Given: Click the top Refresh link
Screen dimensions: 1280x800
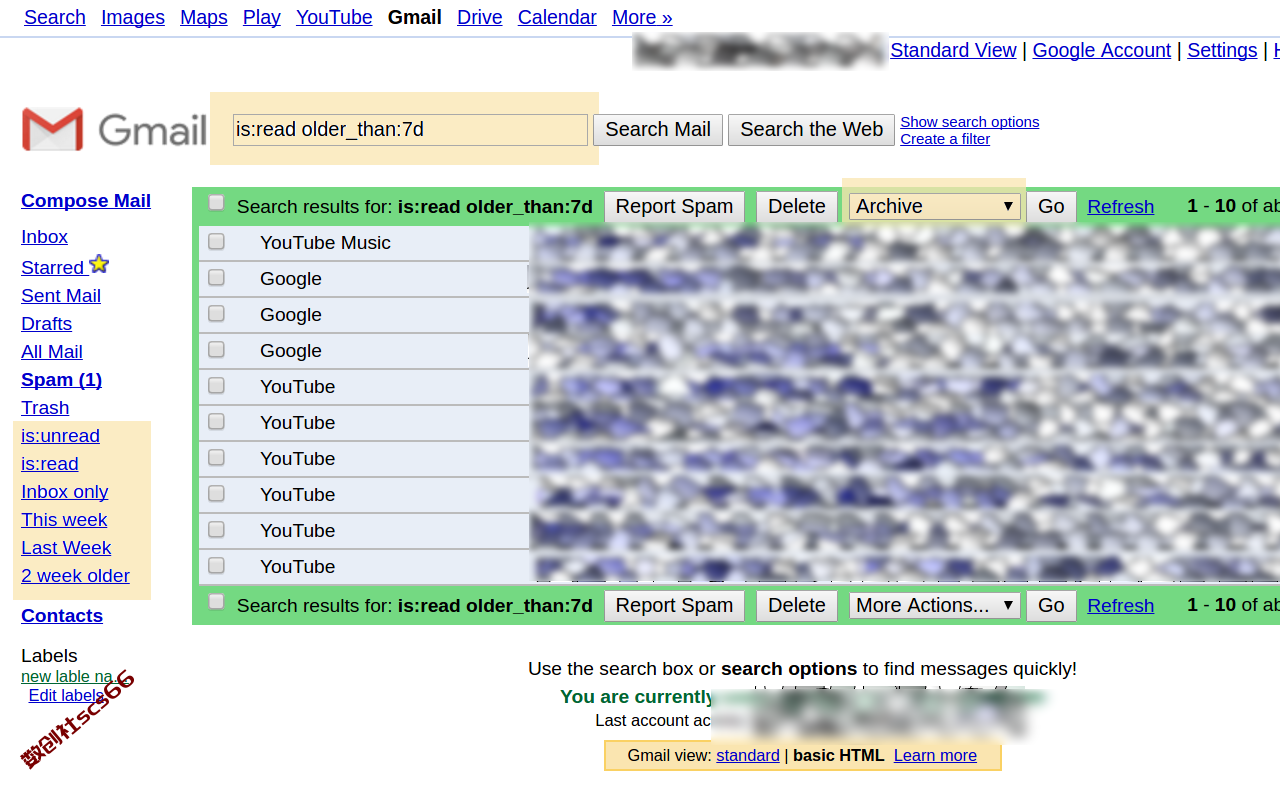Looking at the screenshot, I should click(x=1121, y=206).
